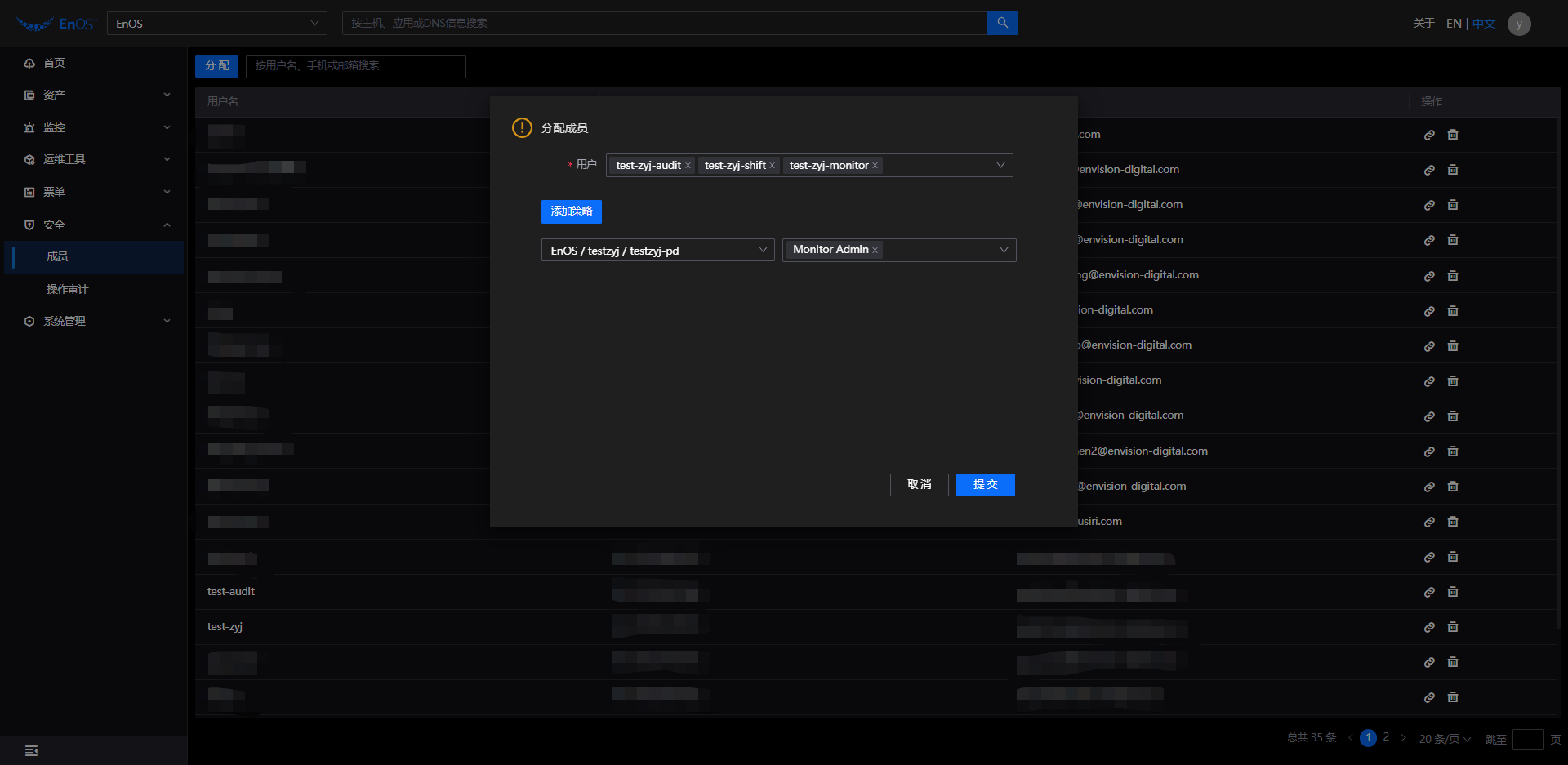Click delete icon in ision-digital.com row
The image size is (1568, 765).
[x=1453, y=381]
